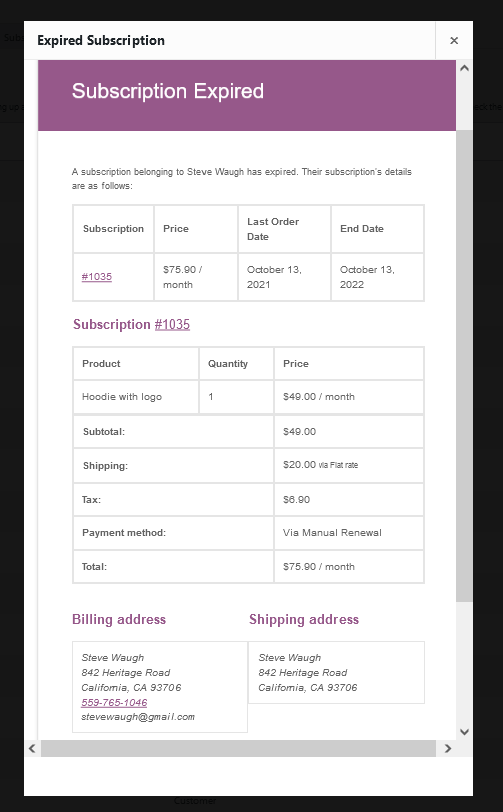Open subscription #1035 link in table
Image resolution: width=503 pixels, height=812 pixels.
[x=97, y=277]
